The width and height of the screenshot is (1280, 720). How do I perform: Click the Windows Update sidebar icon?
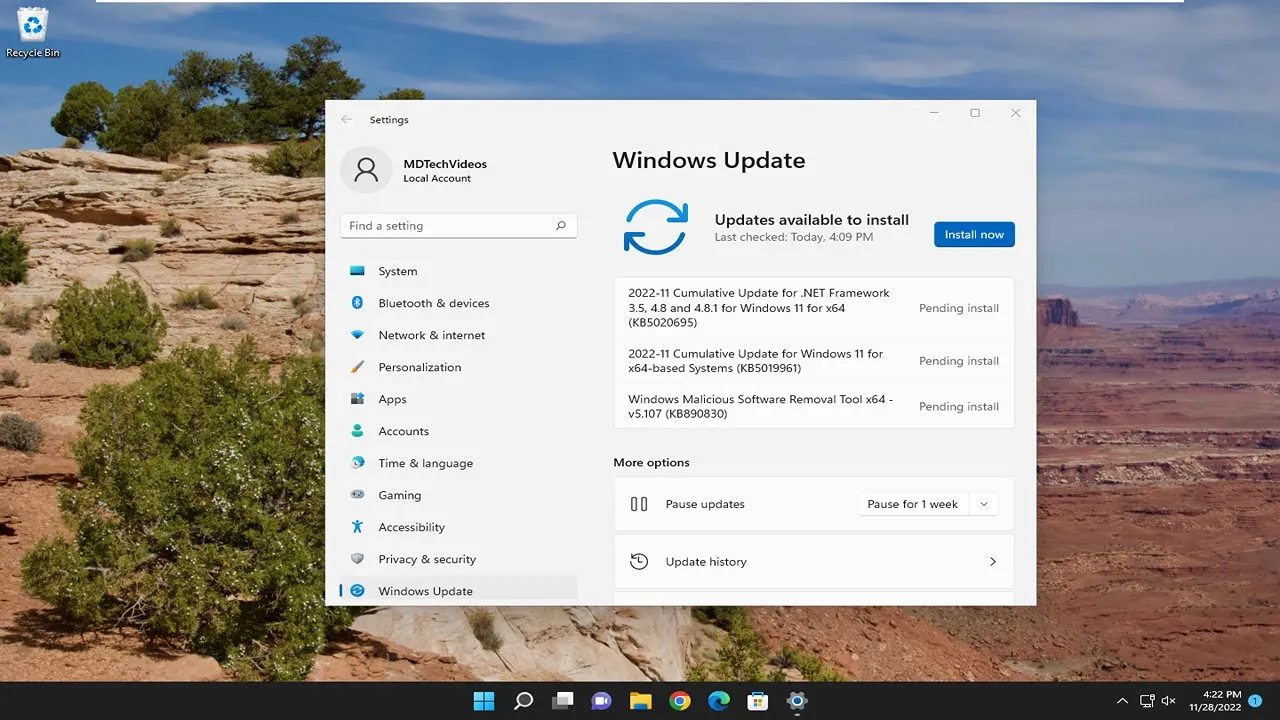pos(357,591)
